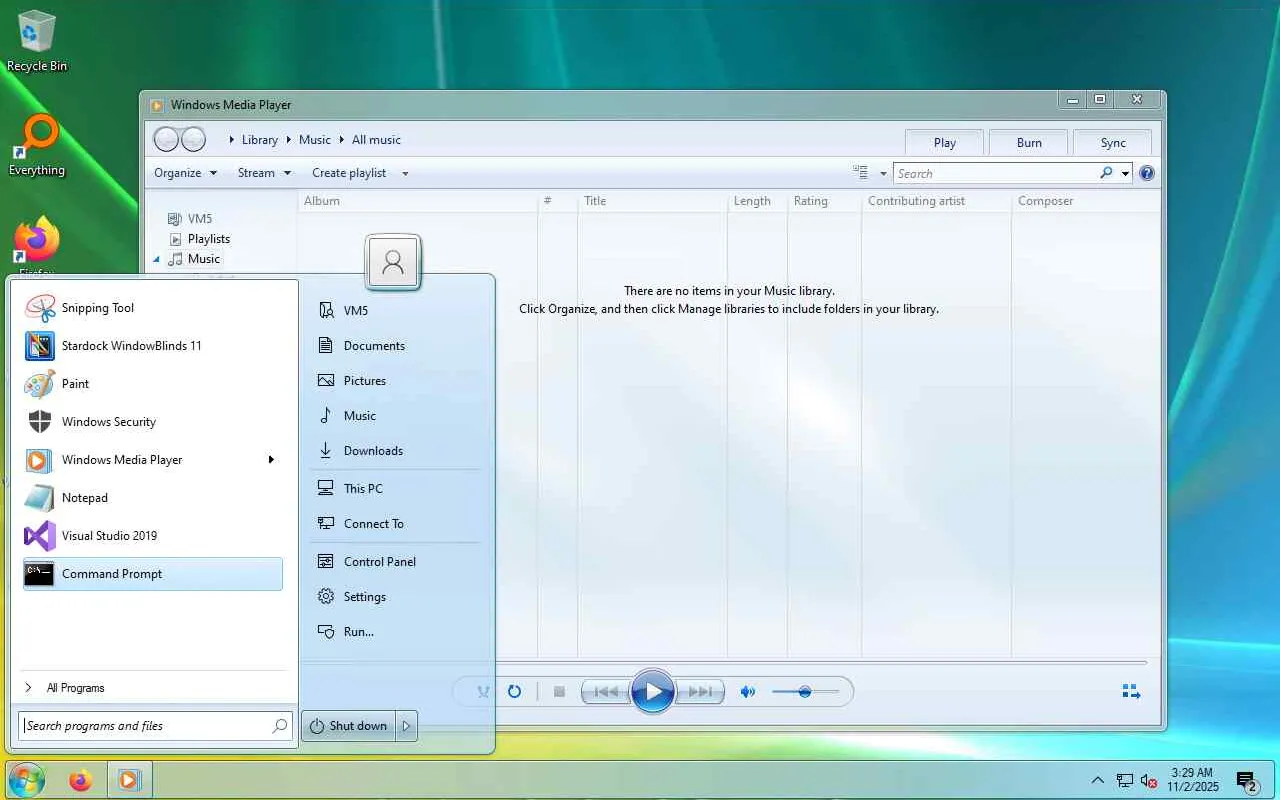This screenshot has height=800, width=1280.
Task: Click All music in the breadcrumb
Action: (x=376, y=140)
